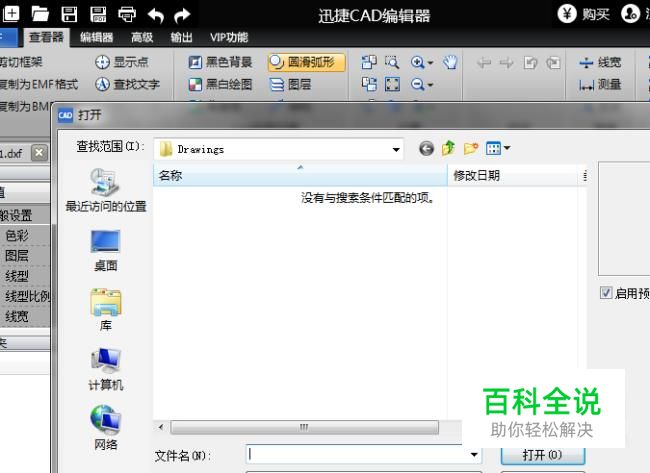Click into the 文件名 input field

(357, 455)
